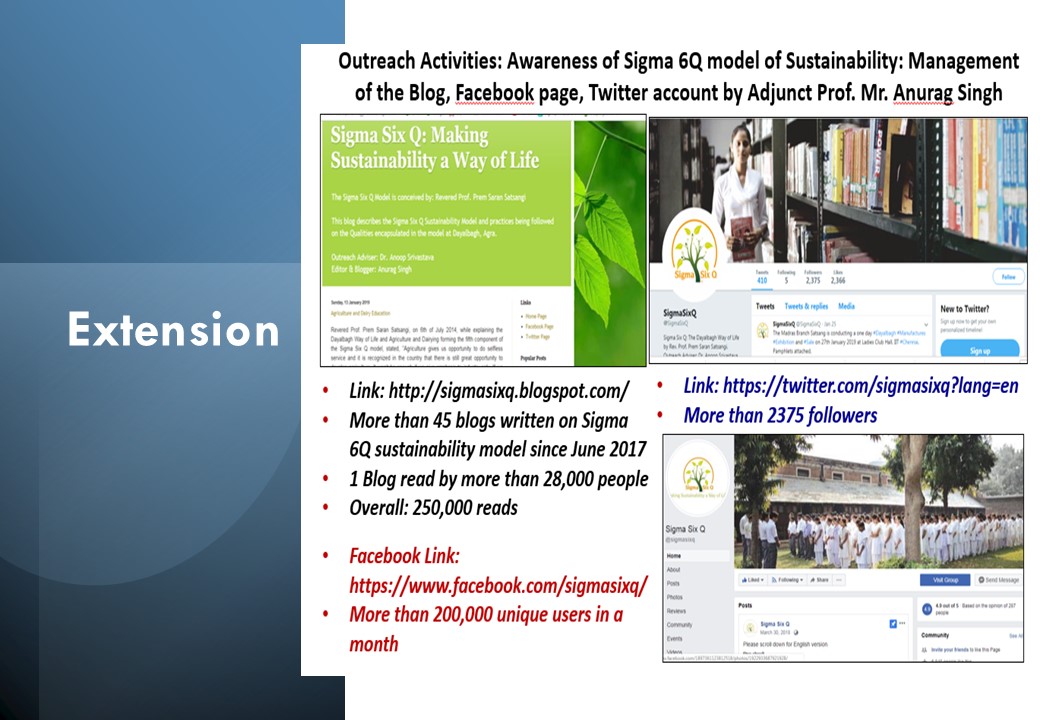Click the Visit Group button
1040x720 pixels.
(945, 580)
